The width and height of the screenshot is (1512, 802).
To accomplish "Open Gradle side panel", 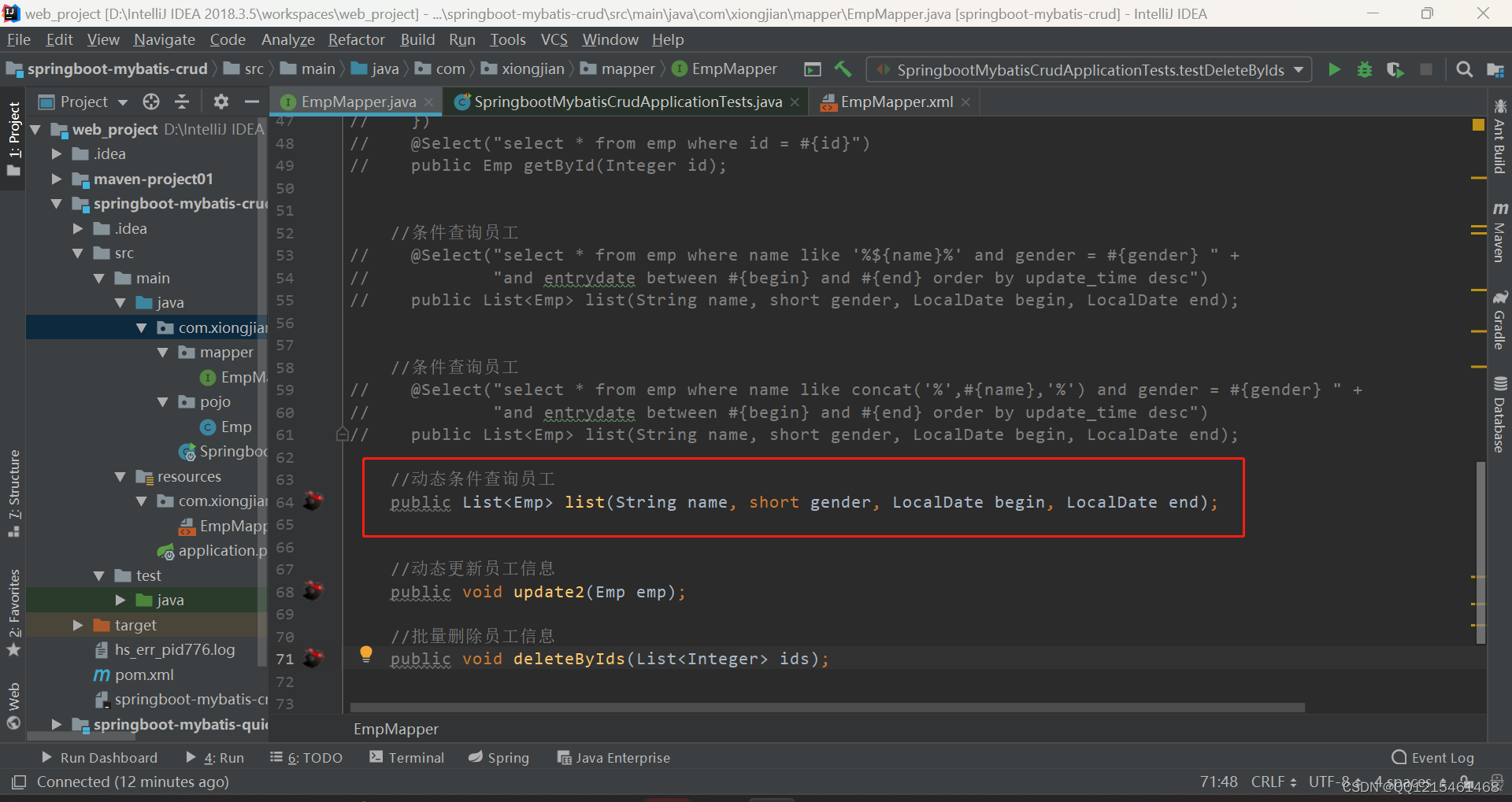I will pos(1499,320).
